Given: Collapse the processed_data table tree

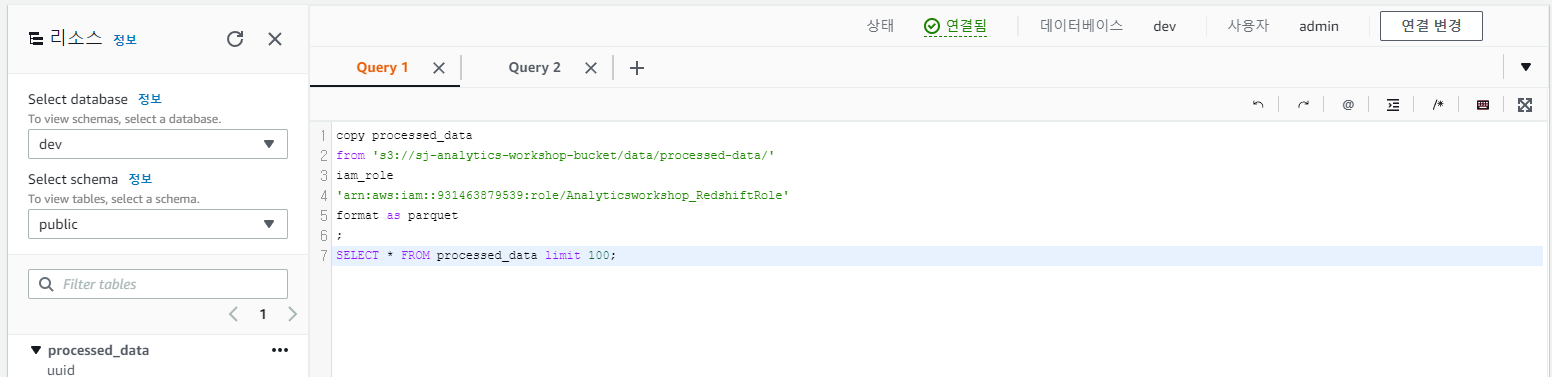Looking at the screenshot, I should (36, 350).
